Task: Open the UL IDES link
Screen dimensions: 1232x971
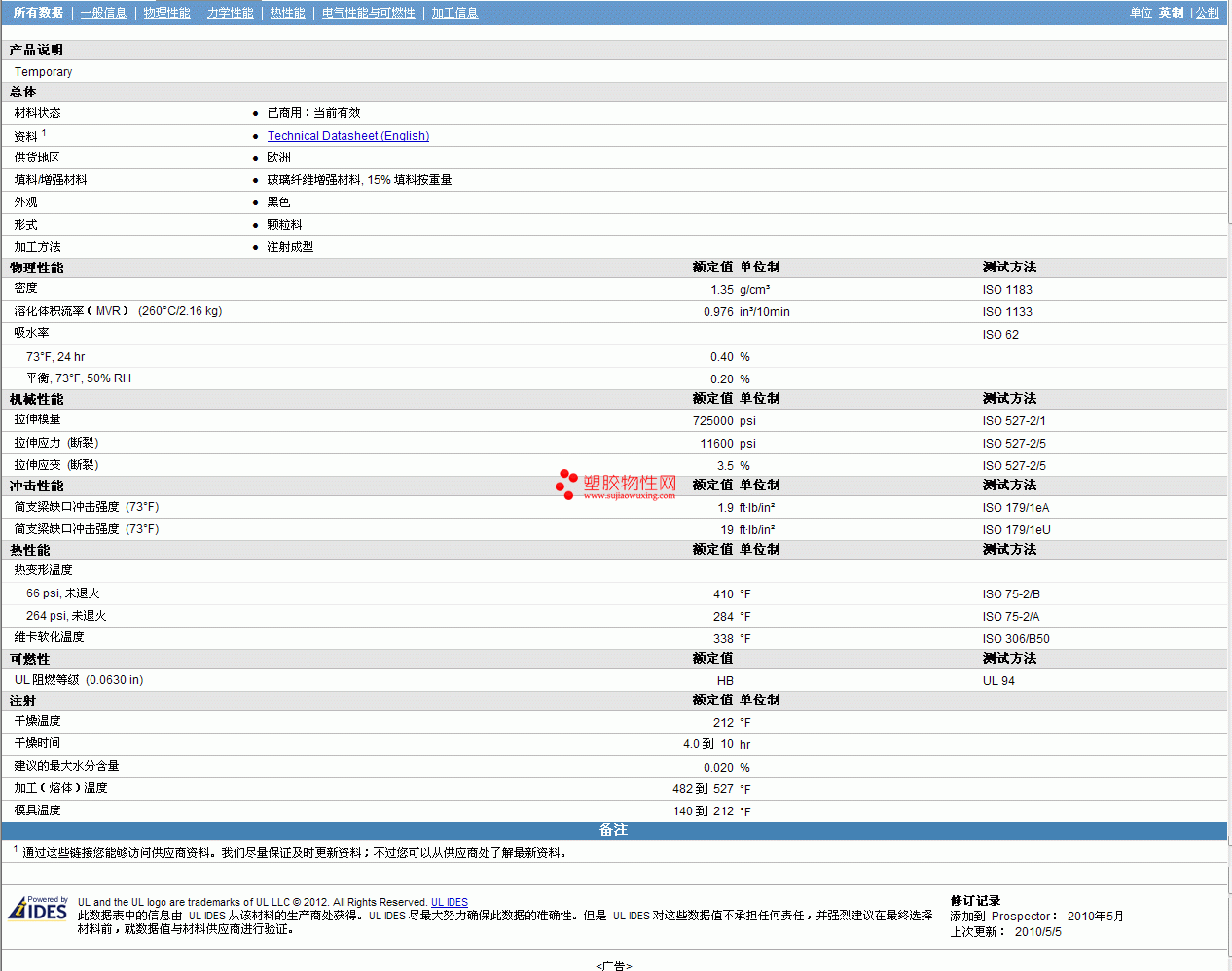Action: [x=450, y=902]
